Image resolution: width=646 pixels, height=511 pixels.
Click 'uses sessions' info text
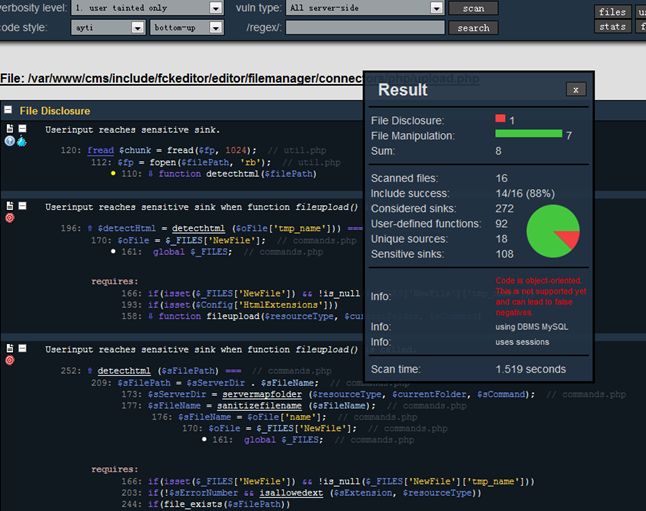tap(522, 342)
